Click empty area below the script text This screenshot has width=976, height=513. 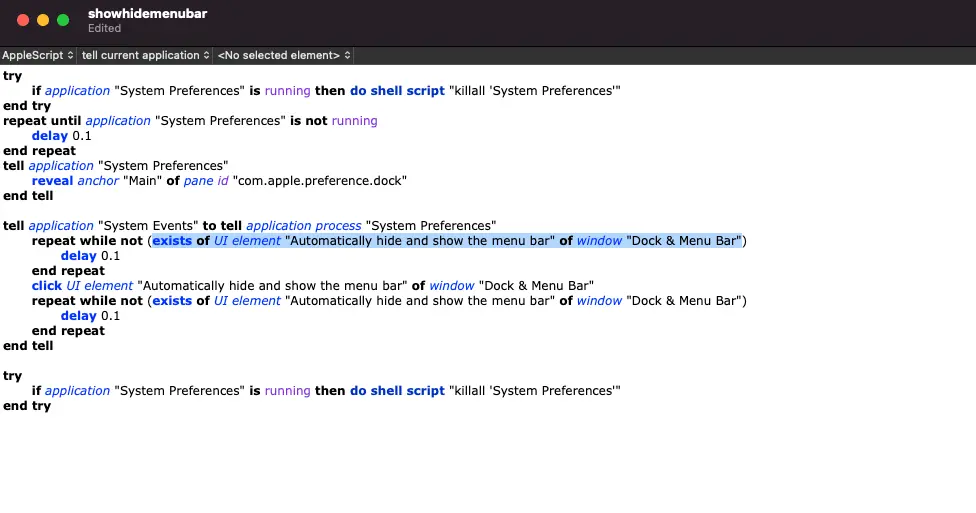(x=488, y=460)
